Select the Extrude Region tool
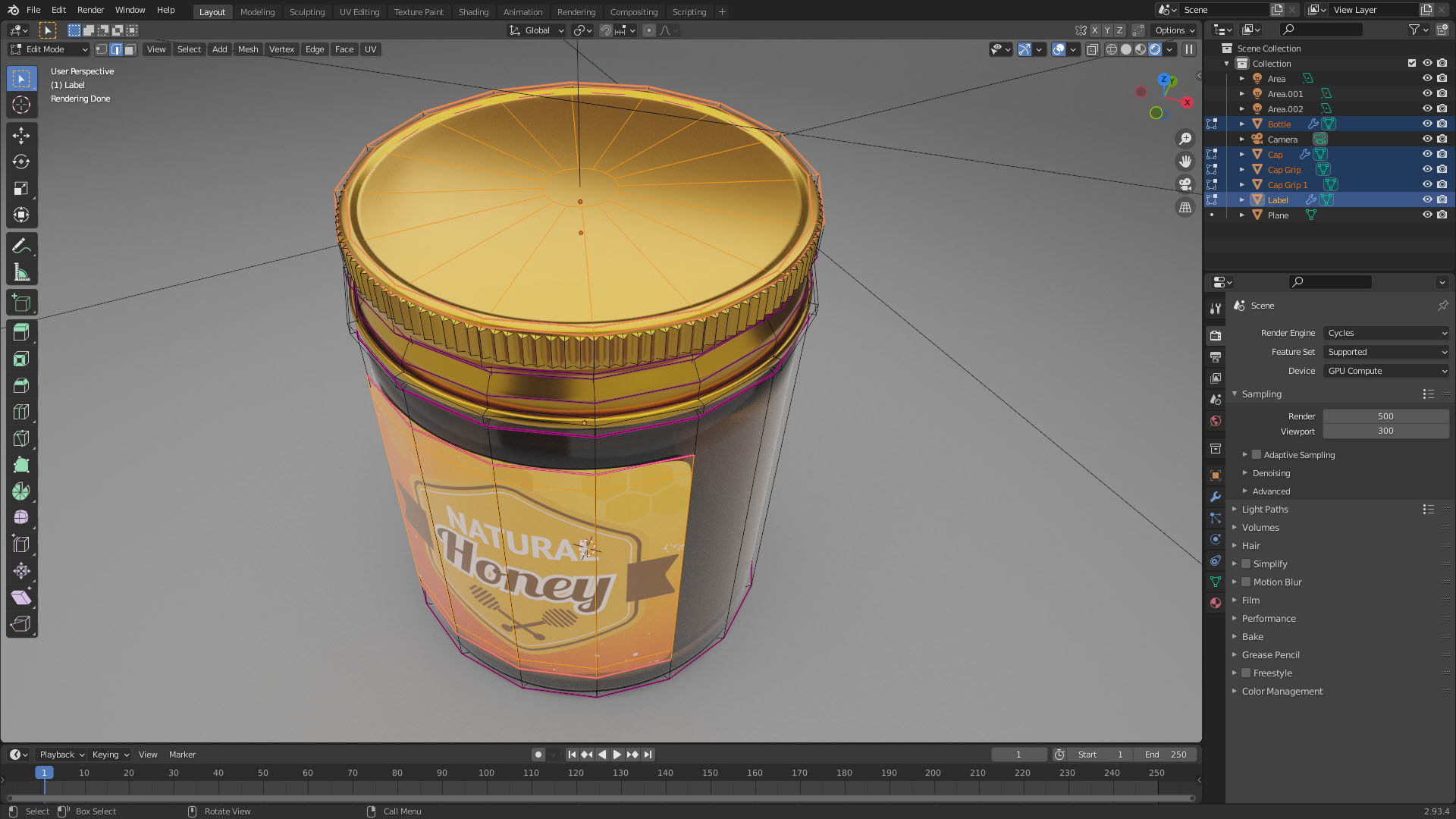Screen dimensions: 1456x819 (x=21, y=332)
